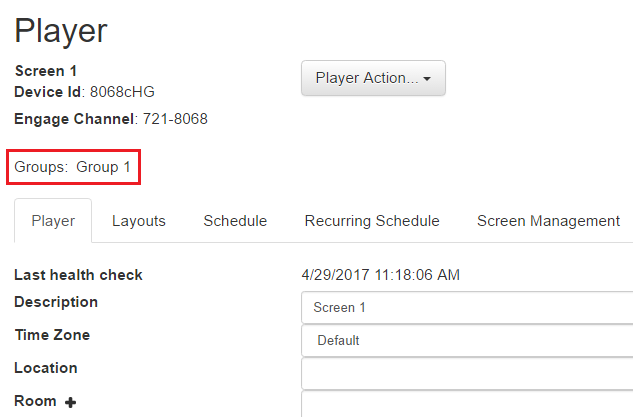Click the Player page title
The height and width of the screenshot is (417, 633).
[61, 31]
